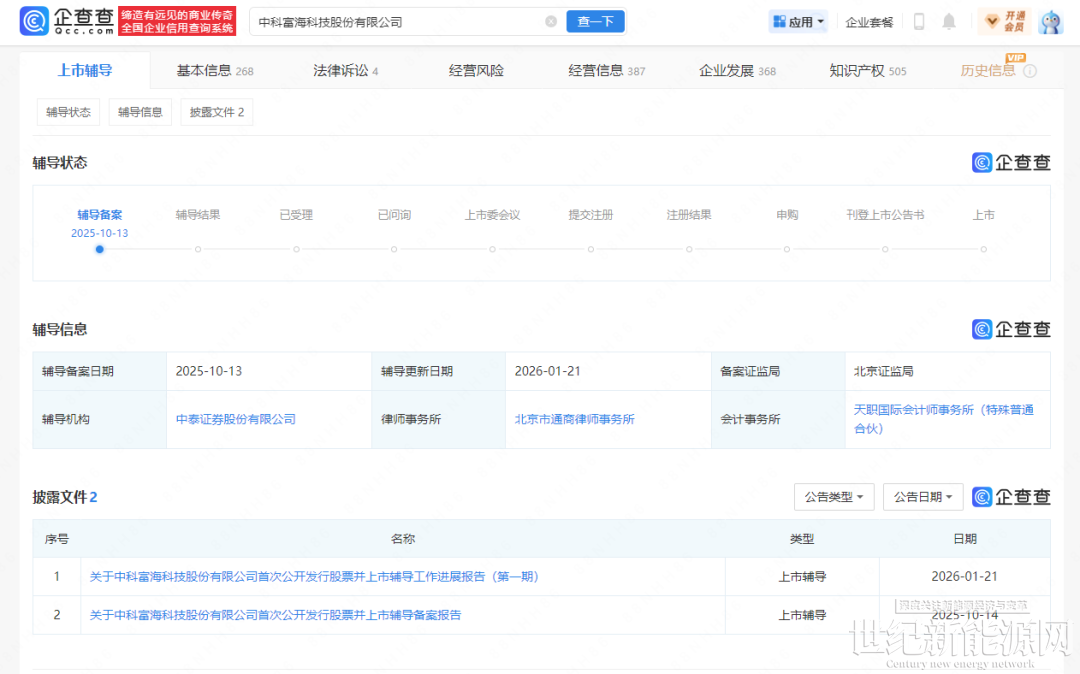Expand the 应用 dropdown menu
This screenshot has width=1080, height=674.
[x=798, y=21]
